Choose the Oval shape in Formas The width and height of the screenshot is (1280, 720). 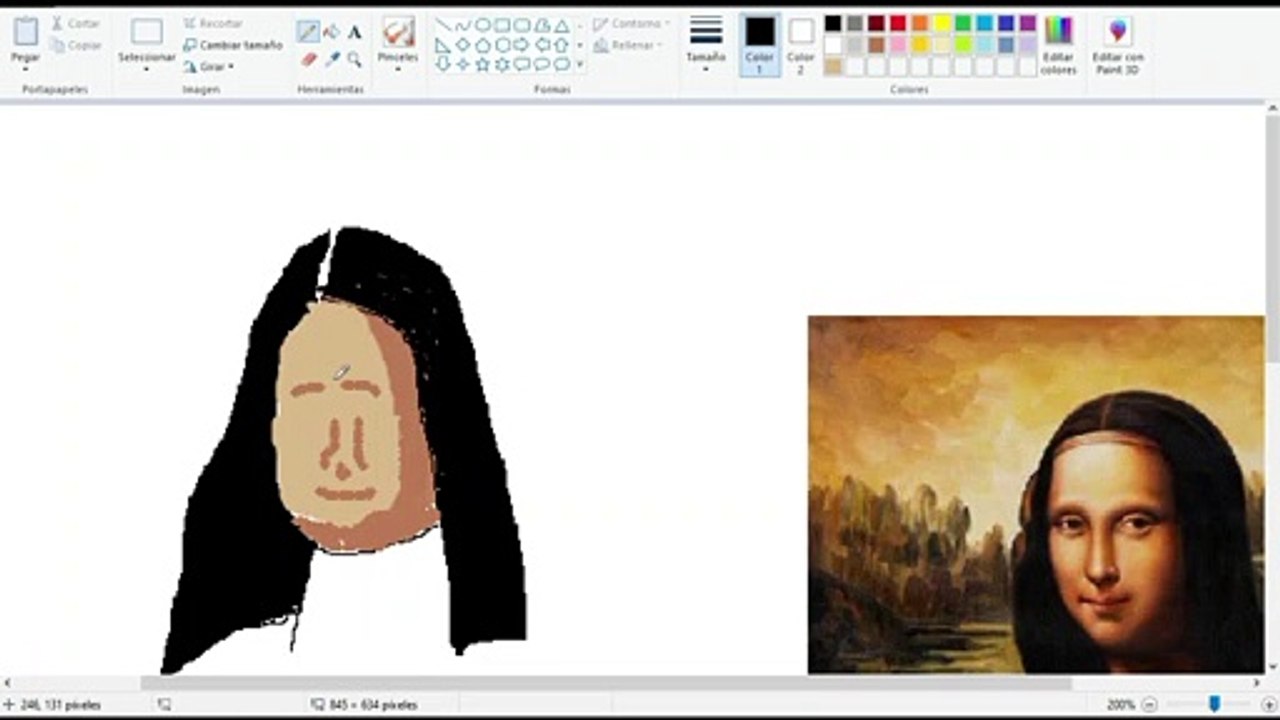tap(482, 25)
